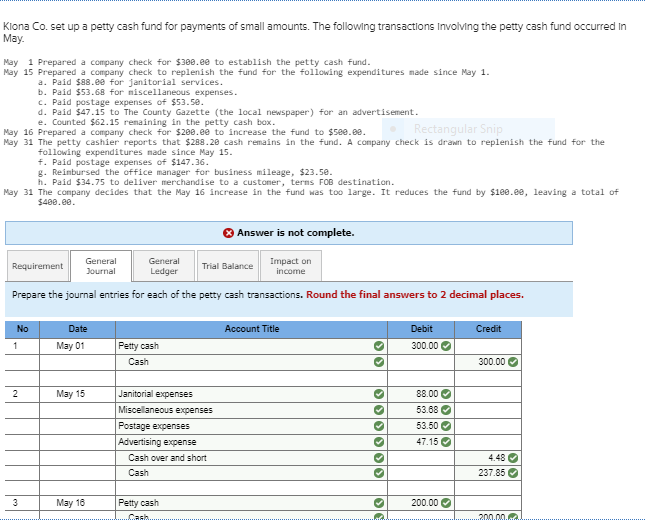This screenshot has width=645, height=522.
Task: Click the May 01 date cell
Action: point(77,346)
